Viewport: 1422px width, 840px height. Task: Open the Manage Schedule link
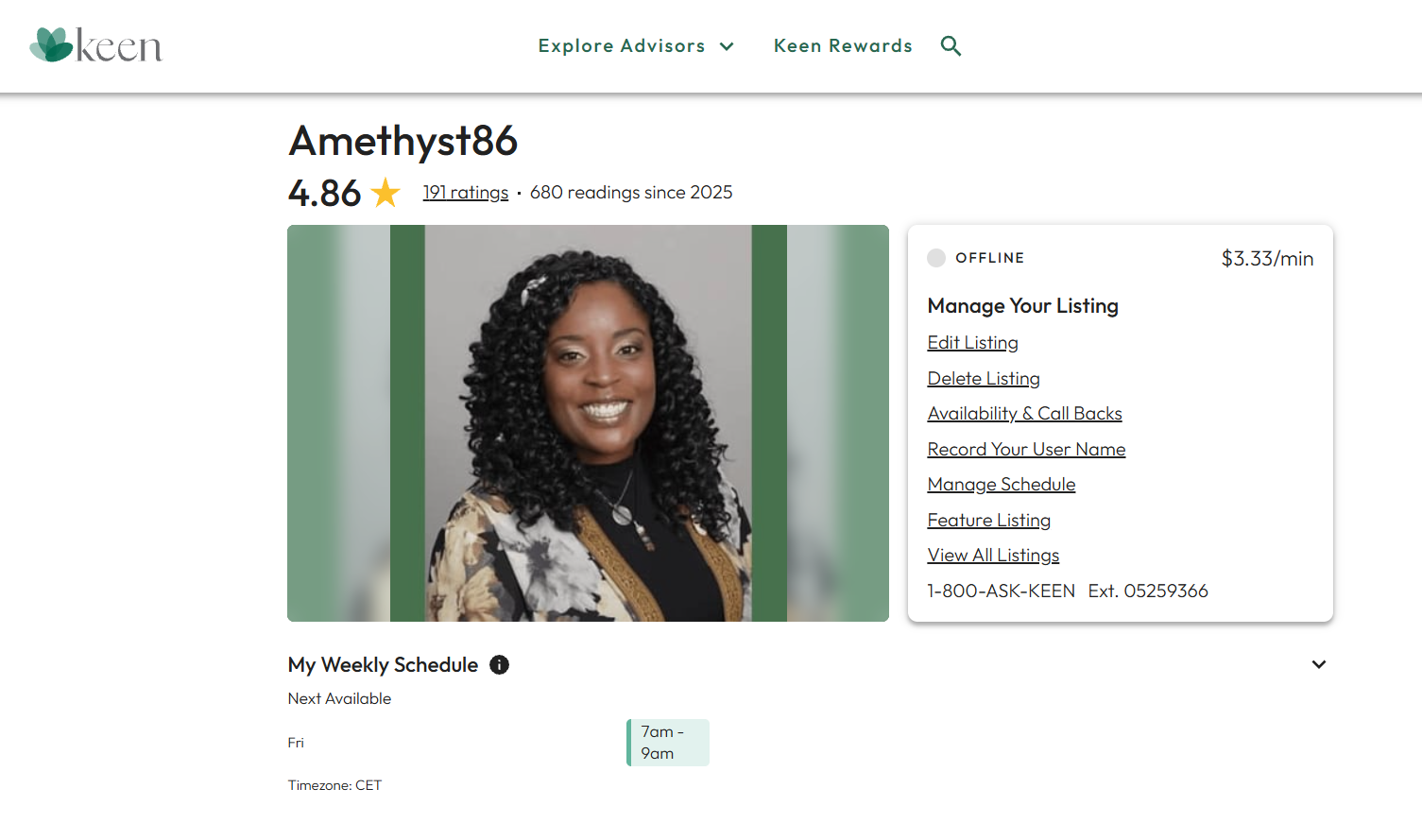pos(1002,485)
